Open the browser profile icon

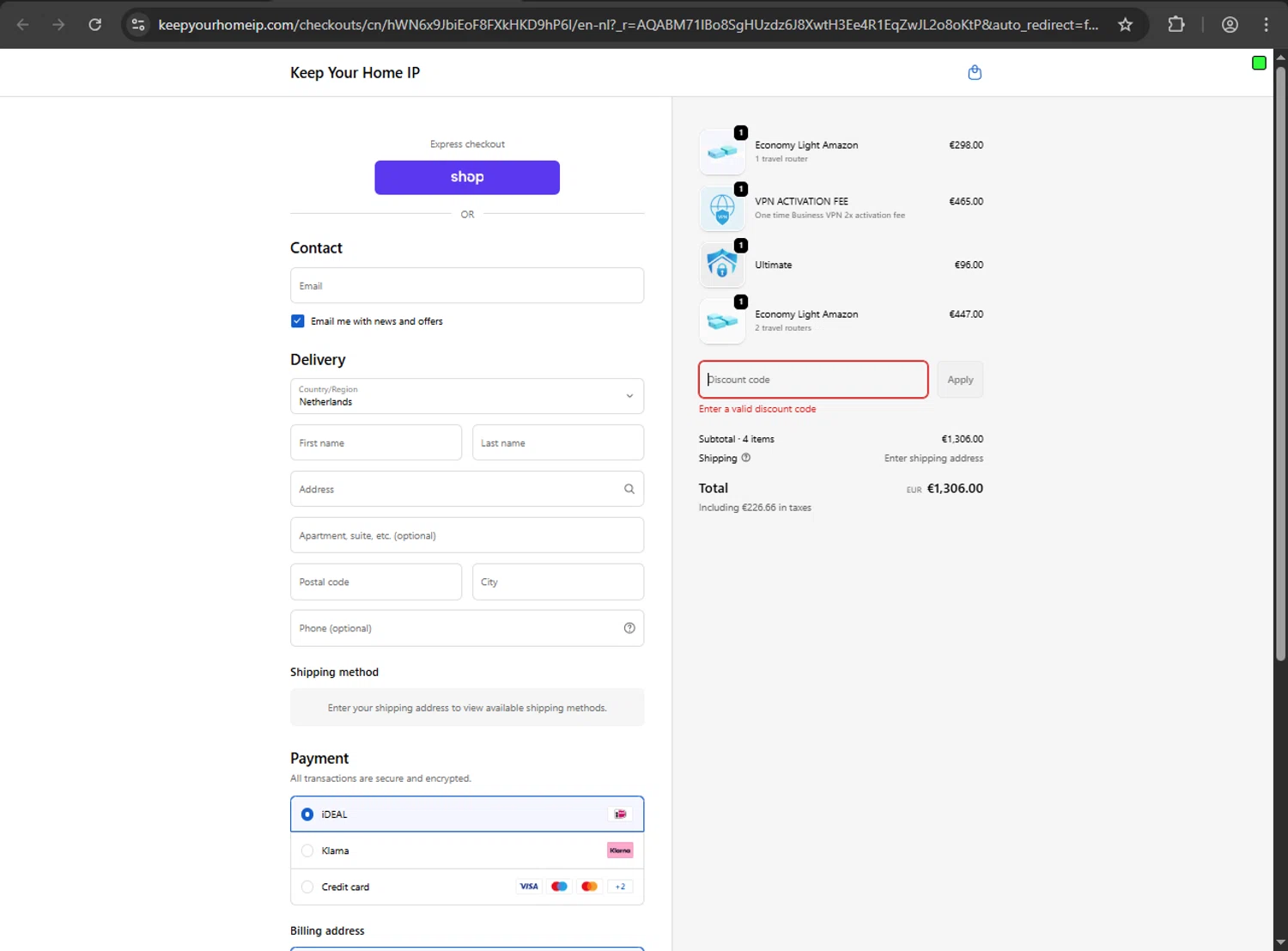click(x=1230, y=25)
